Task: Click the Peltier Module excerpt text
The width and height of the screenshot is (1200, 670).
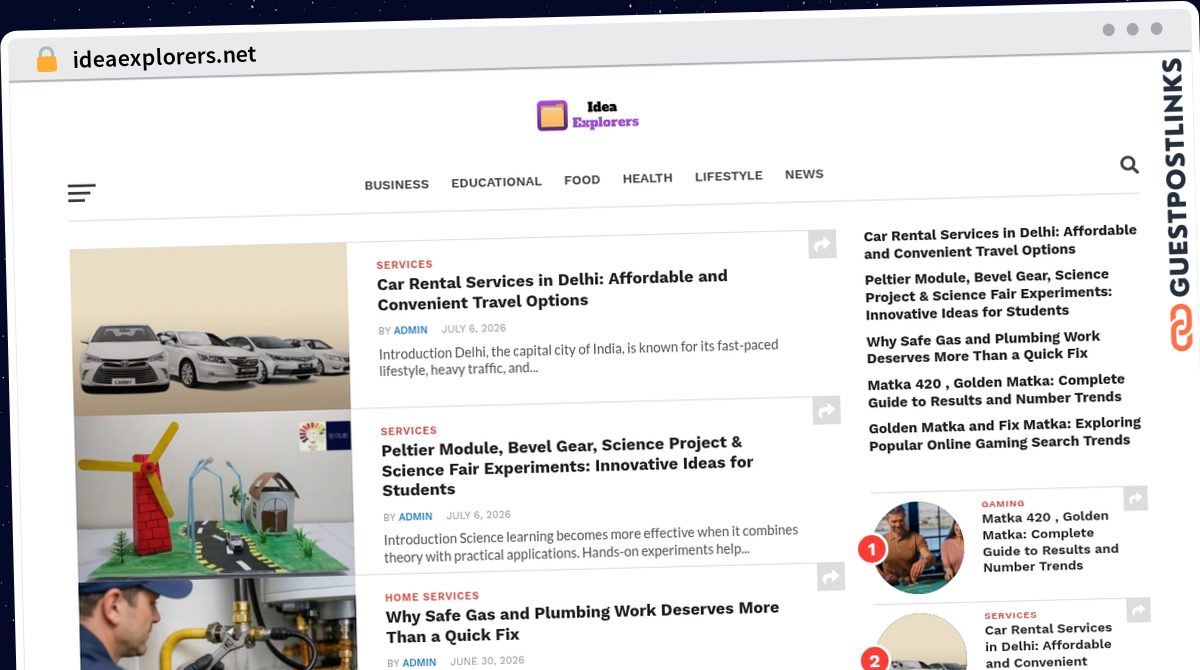Action: 591,541
